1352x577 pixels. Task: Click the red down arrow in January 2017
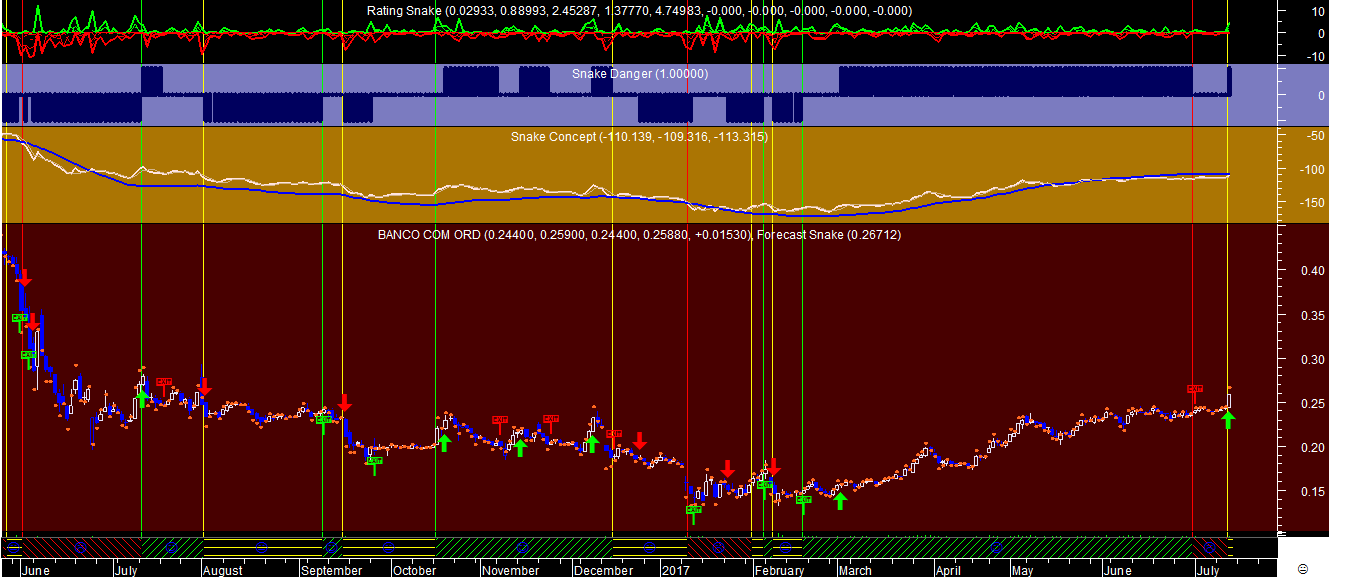(x=728, y=468)
